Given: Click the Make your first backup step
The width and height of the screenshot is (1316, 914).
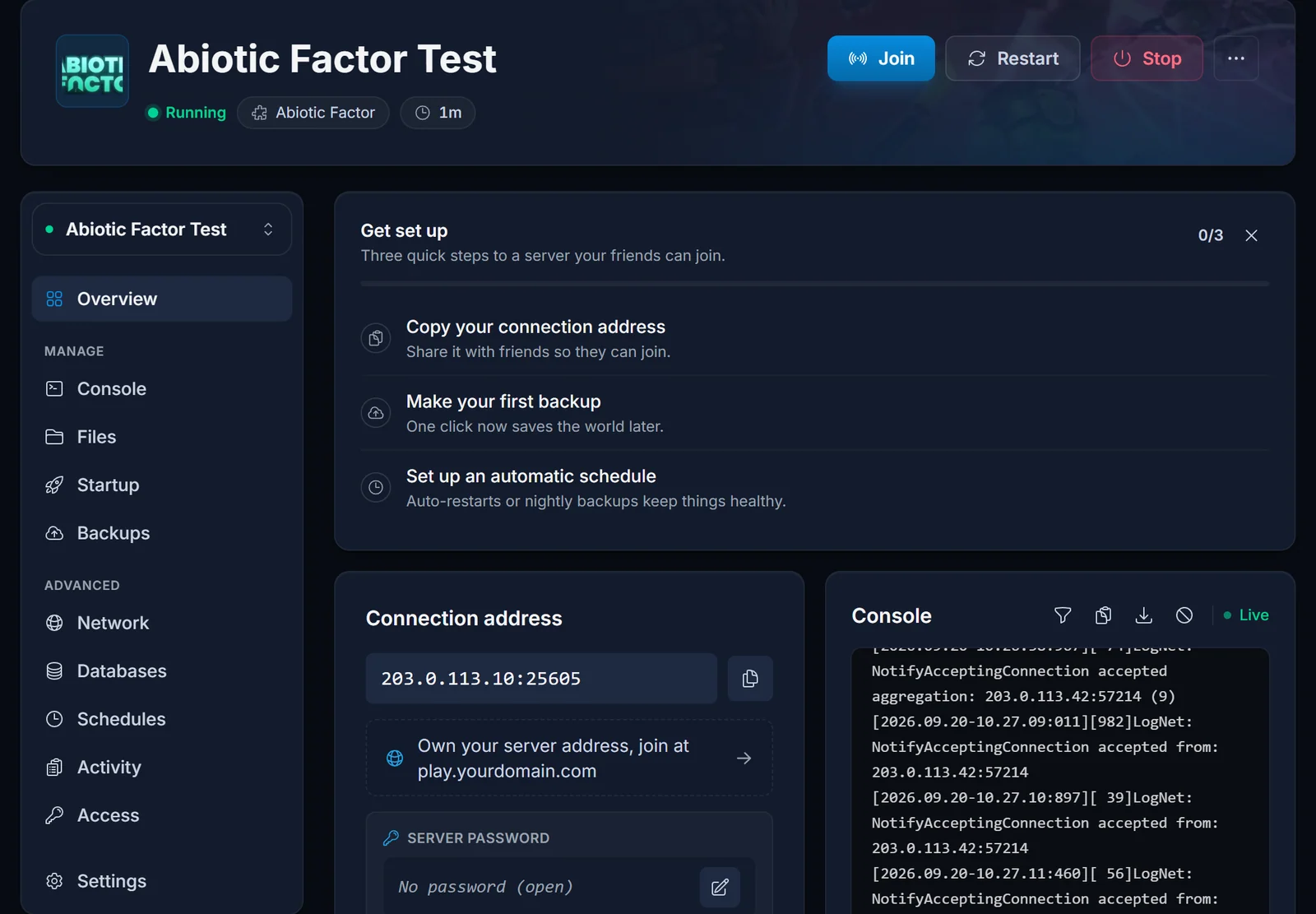Looking at the screenshot, I should 814,413.
